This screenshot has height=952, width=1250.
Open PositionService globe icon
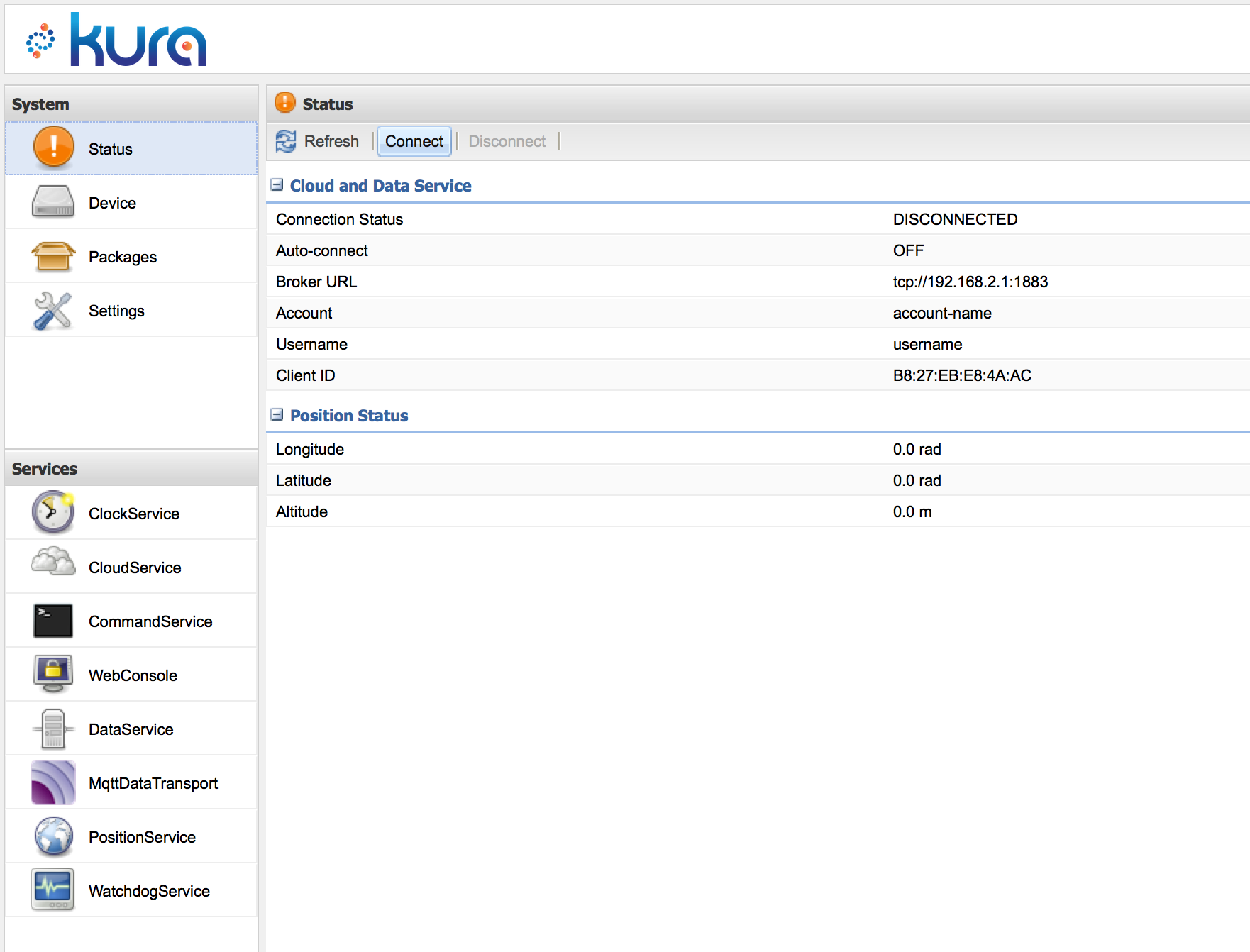[53, 836]
